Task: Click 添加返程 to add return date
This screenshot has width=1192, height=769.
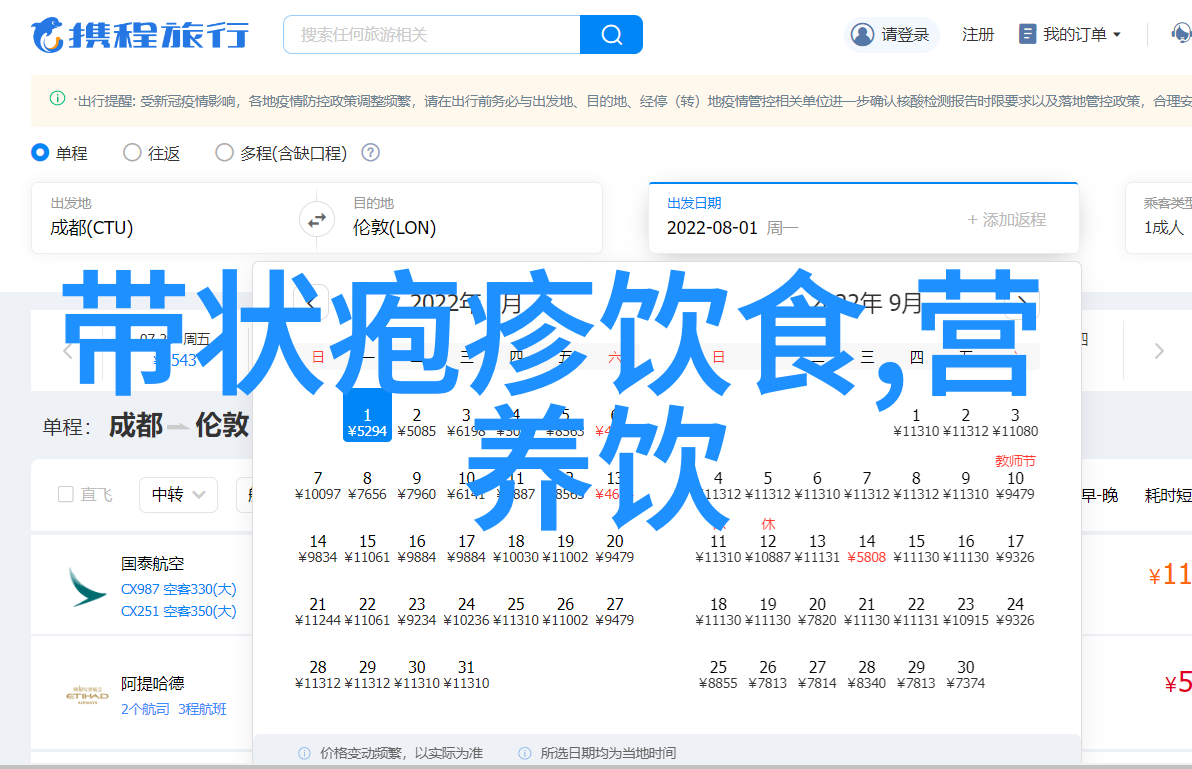Action: coord(1006,219)
